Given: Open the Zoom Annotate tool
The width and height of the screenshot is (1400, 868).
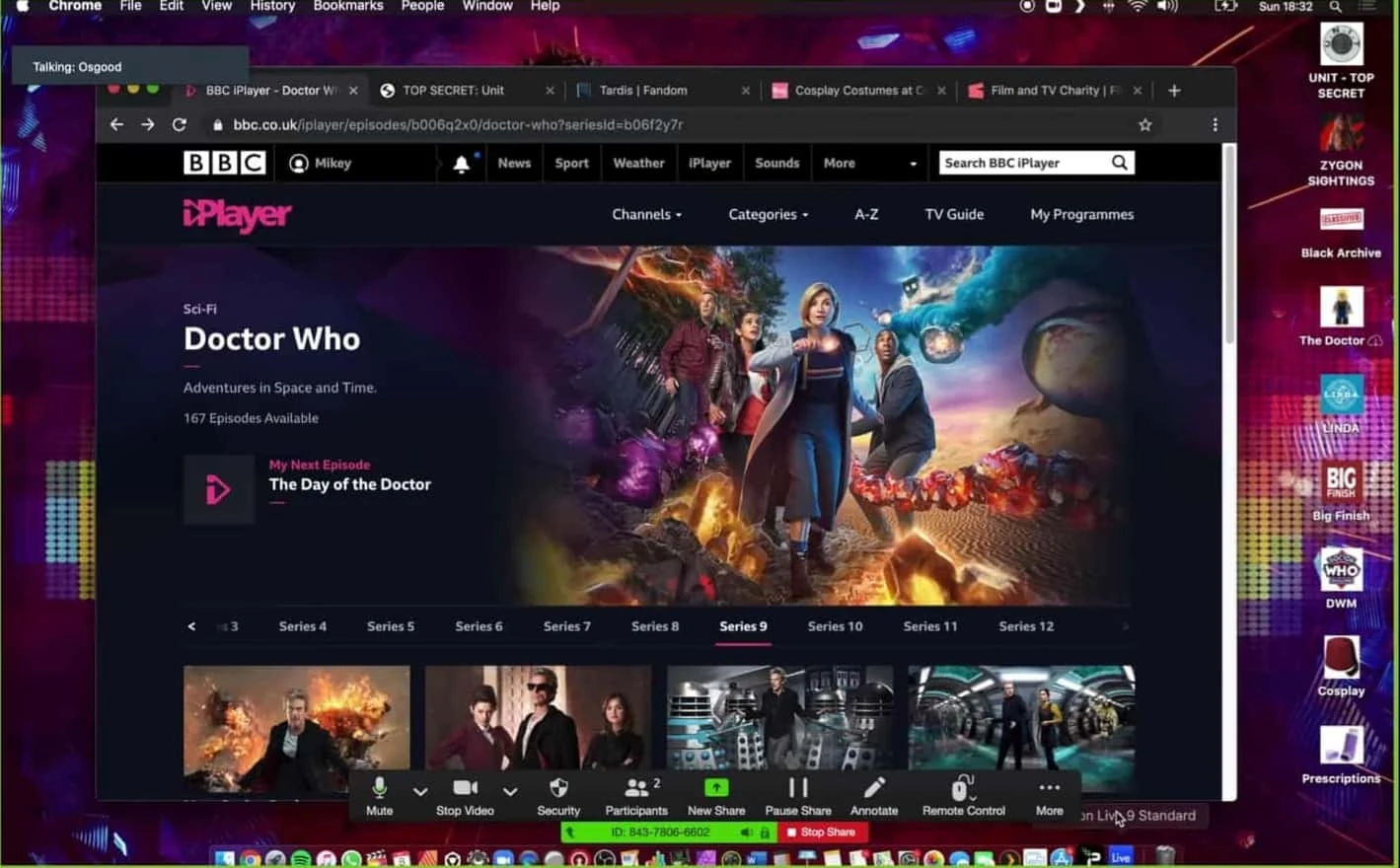Looking at the screenshot, I should coord(874,797).
